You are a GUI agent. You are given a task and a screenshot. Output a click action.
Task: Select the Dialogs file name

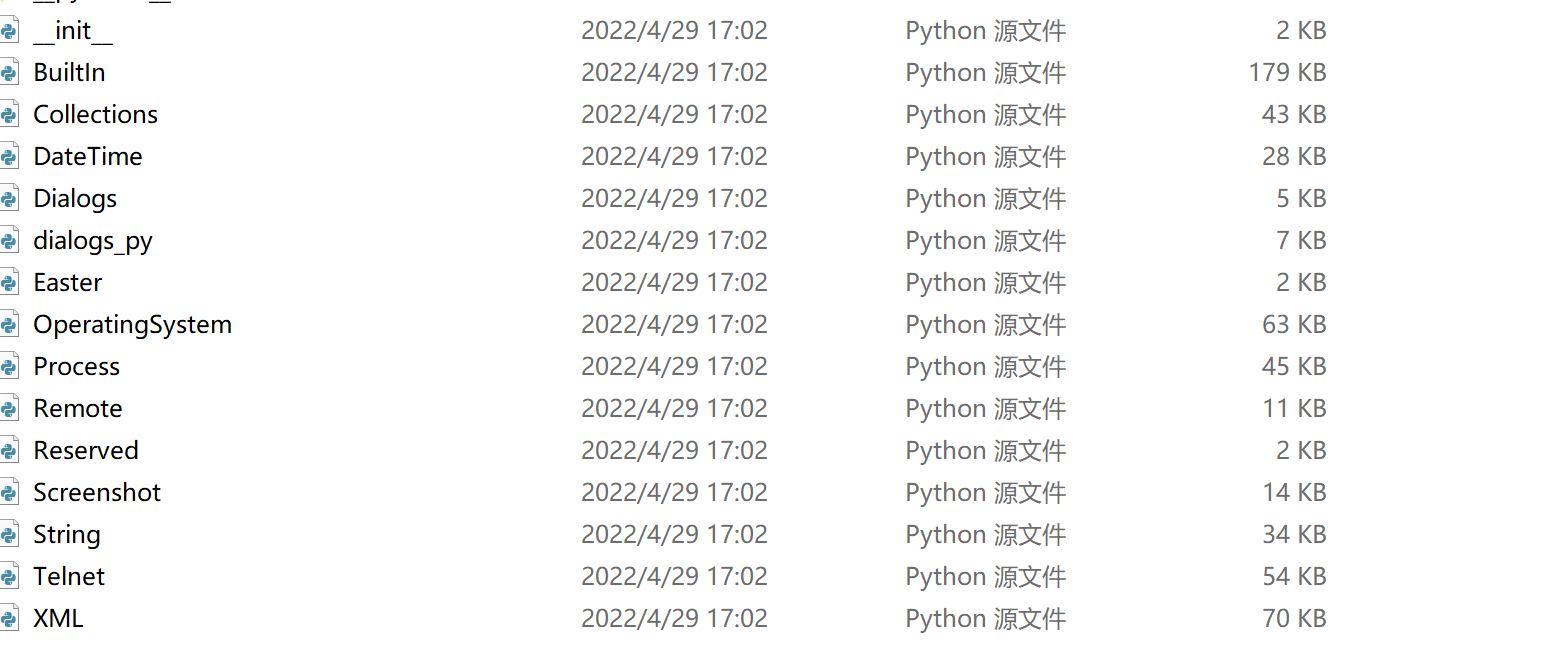coord(75,199)
